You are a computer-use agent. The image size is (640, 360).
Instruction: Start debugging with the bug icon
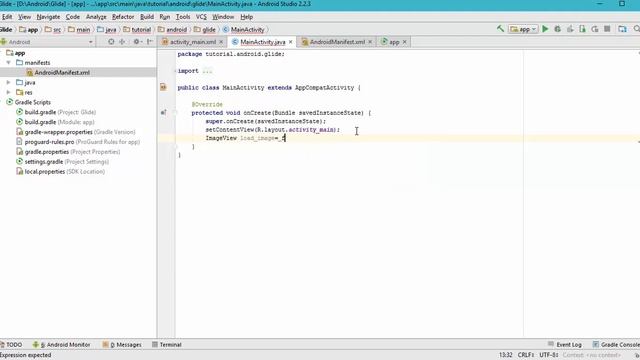click(x=558, y=29)
